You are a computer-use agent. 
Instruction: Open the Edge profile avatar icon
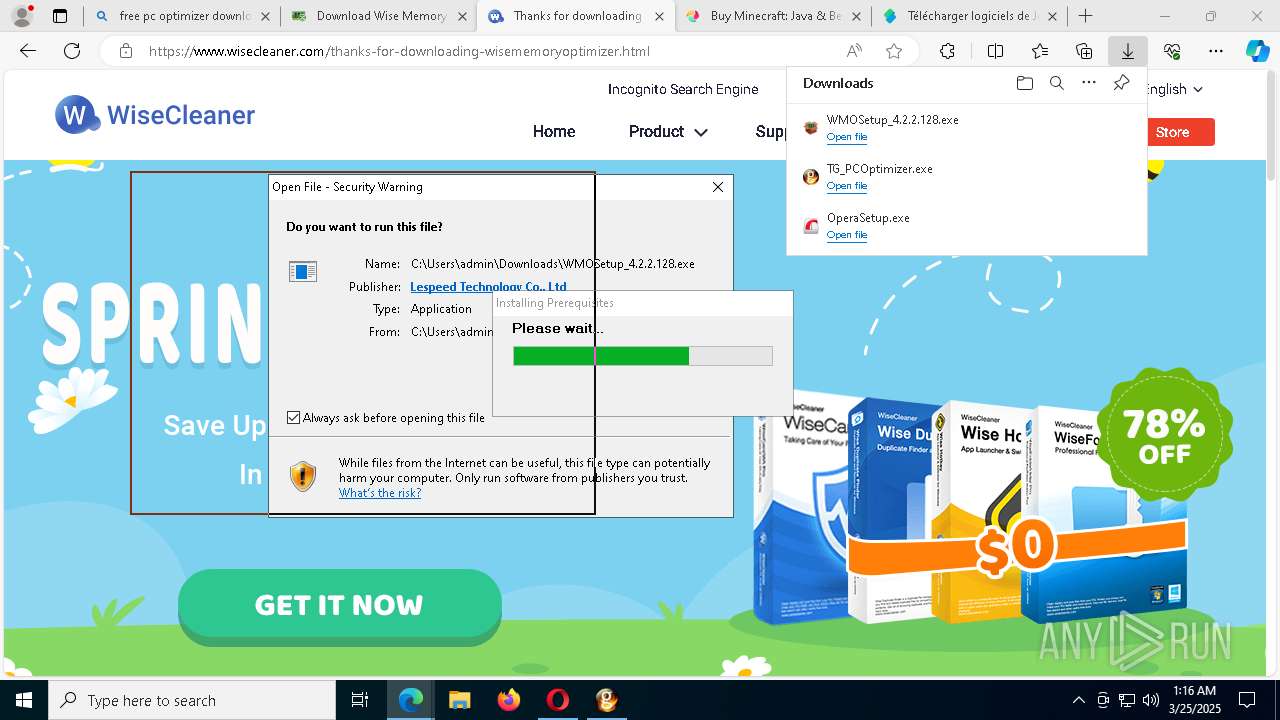[x=22, y=16]
